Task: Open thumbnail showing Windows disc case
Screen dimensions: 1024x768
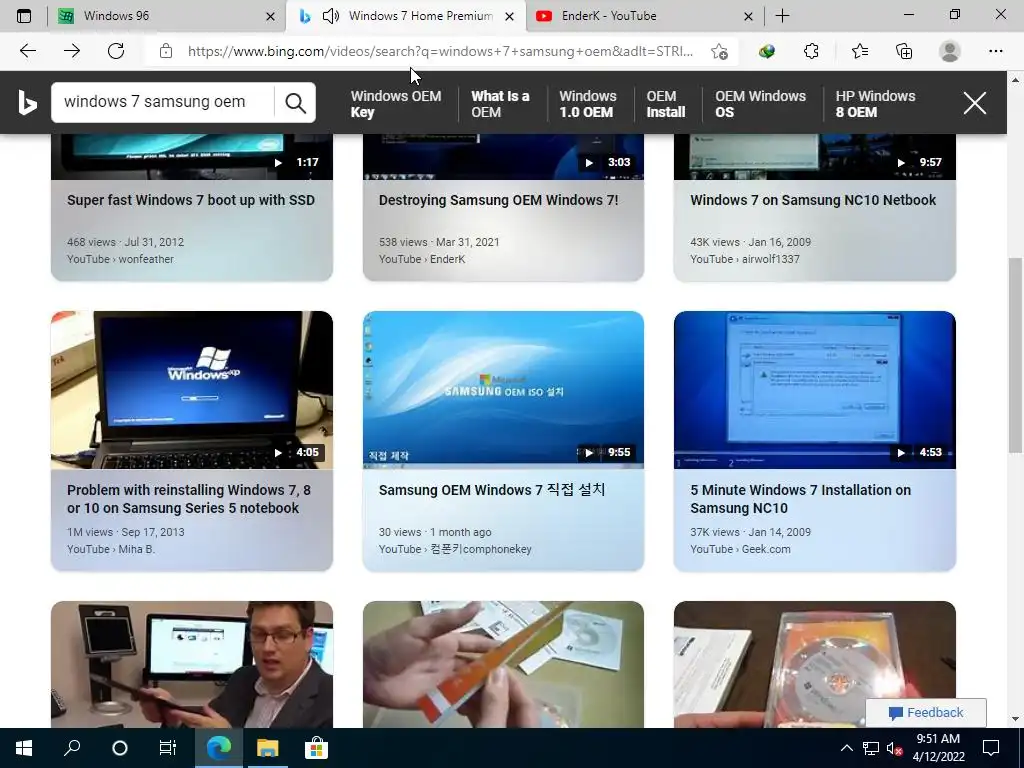Action: click(814, 664)
